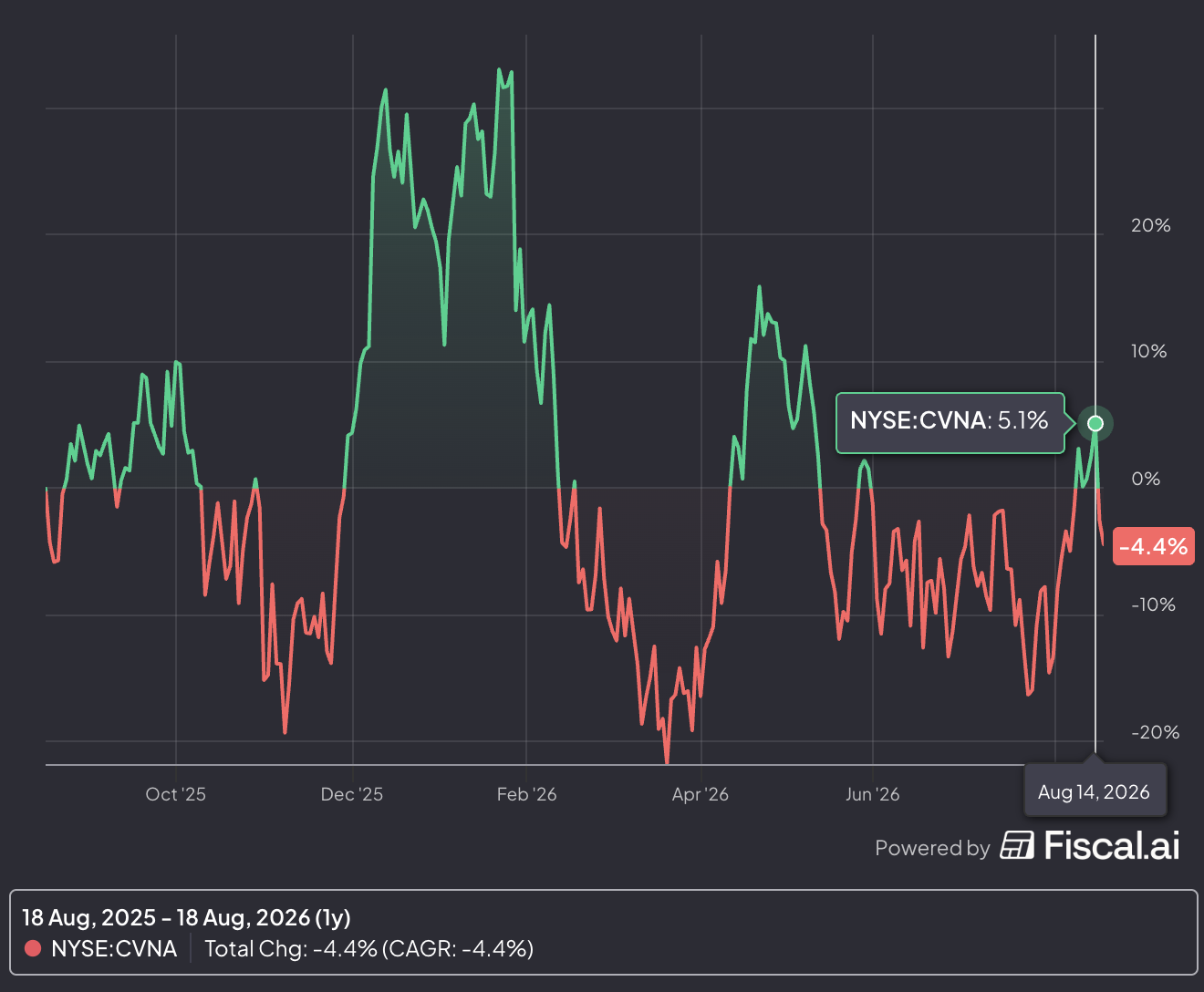
Task: Click the NYSE:CVNA: 5.1% tooltip
Action: [x=950, y=422]
